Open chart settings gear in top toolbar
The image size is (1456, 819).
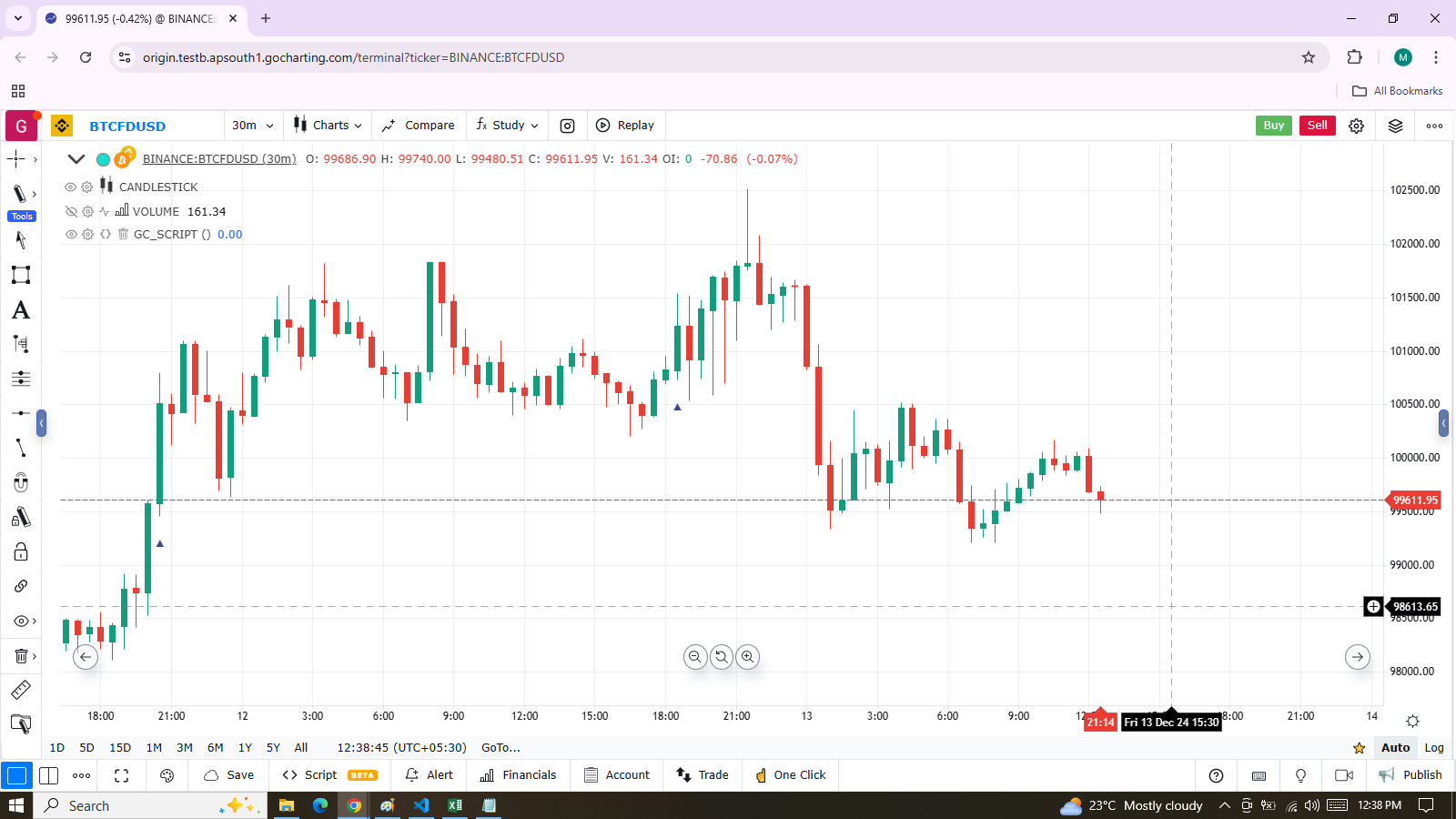click(x=1356, y=126)
